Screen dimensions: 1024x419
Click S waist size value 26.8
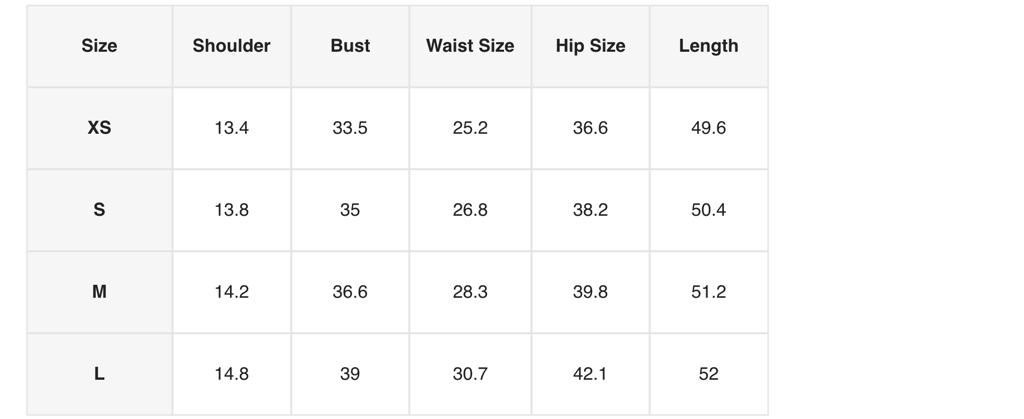point(470,210)
